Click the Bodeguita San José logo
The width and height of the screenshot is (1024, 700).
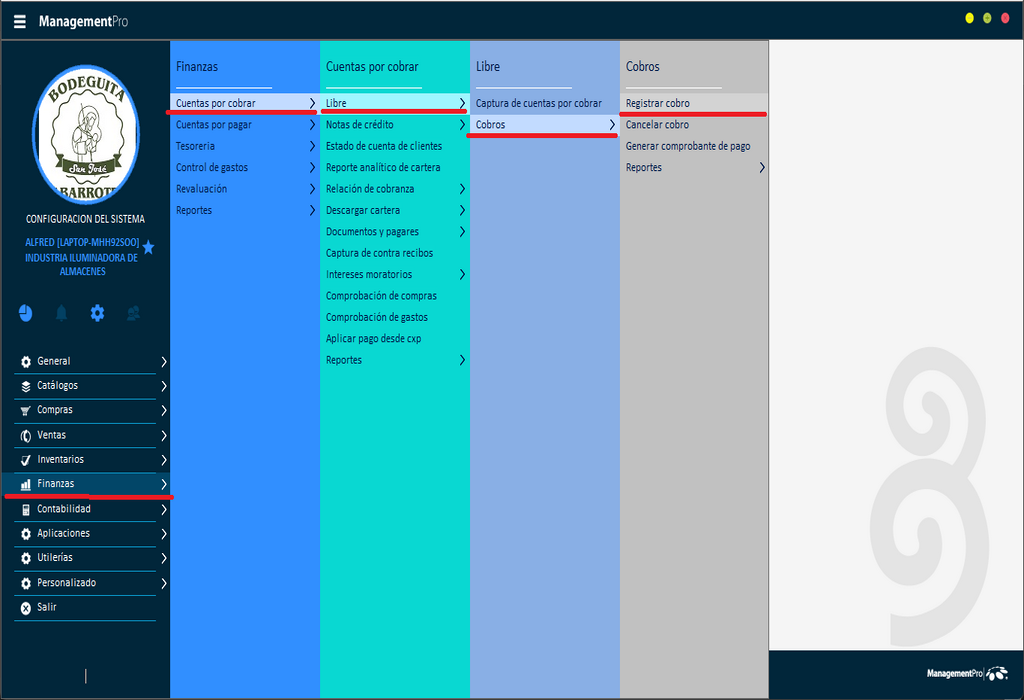point(85,135)
